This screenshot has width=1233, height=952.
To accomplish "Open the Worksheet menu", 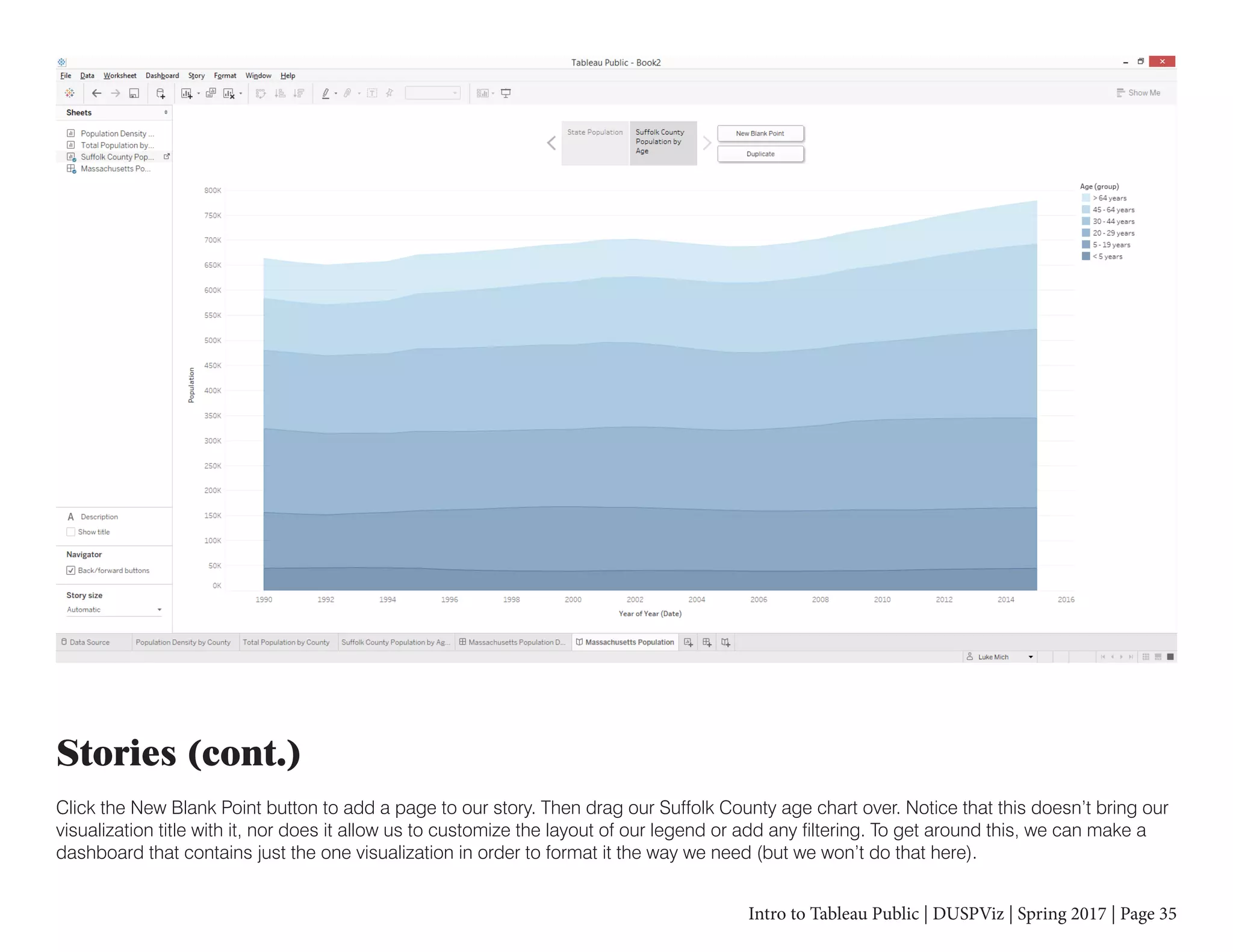I will 120,76.
